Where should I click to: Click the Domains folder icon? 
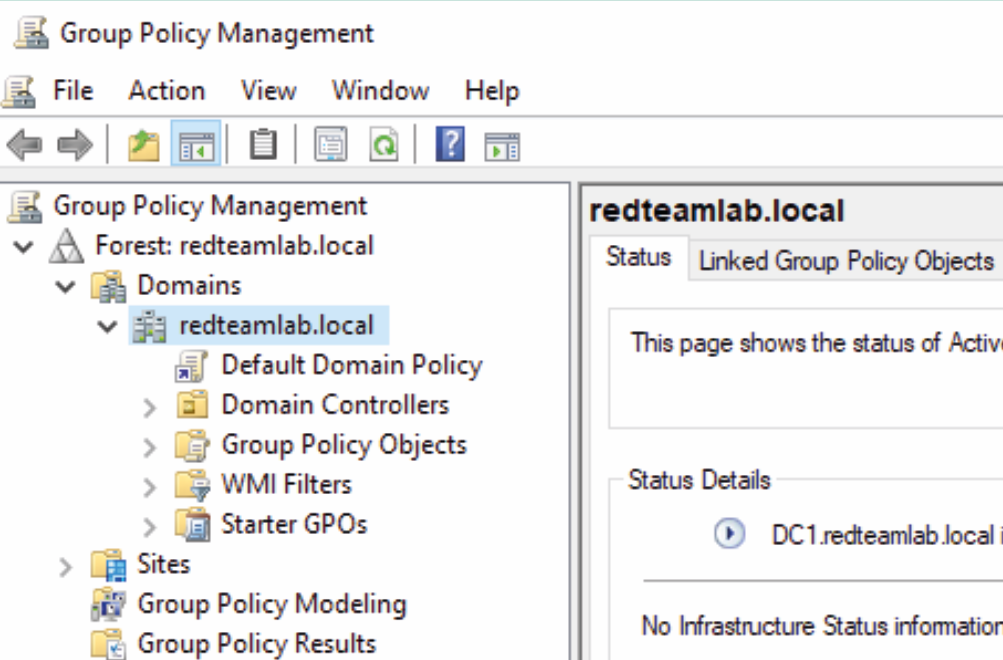tap(109, 286)
